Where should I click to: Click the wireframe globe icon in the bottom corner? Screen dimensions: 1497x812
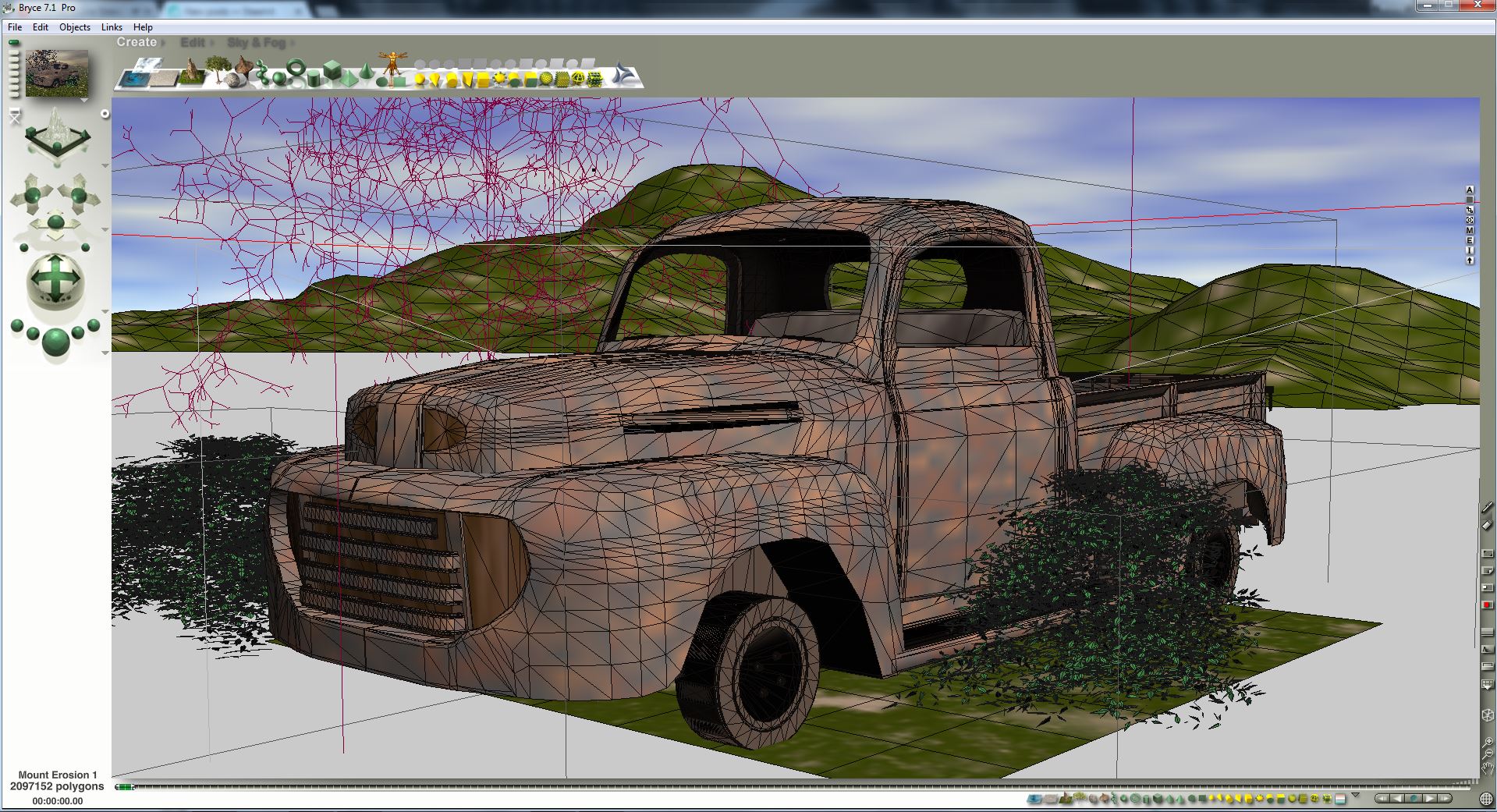point(1486,799)
